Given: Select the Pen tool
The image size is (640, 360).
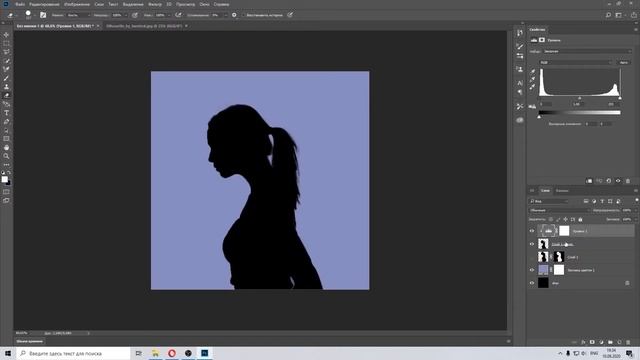Looking at the screenshot, I should click(7, 122).
